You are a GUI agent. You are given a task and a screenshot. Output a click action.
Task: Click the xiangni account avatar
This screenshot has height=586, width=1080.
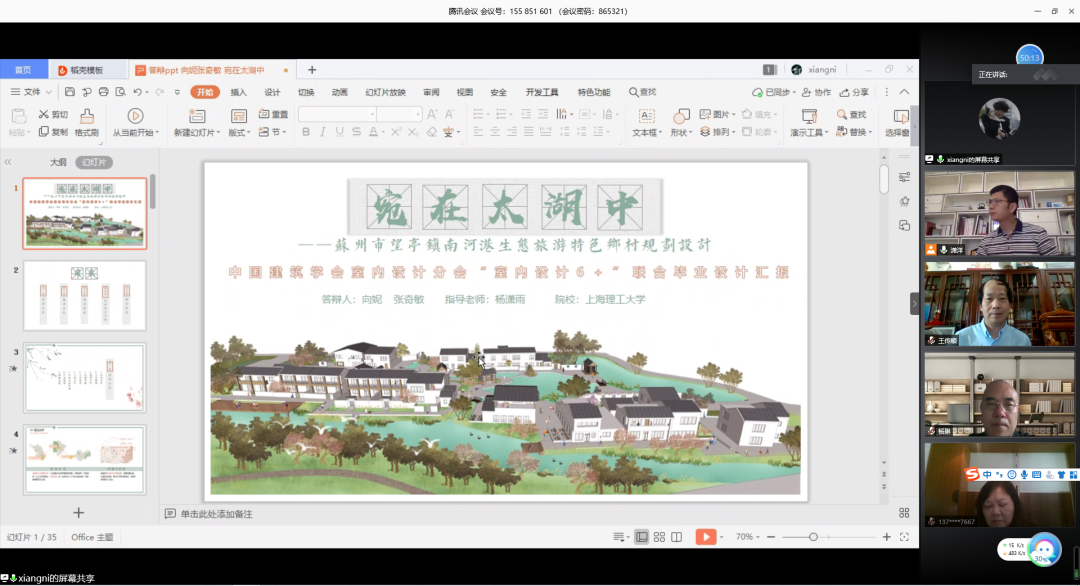coord(797,70)
